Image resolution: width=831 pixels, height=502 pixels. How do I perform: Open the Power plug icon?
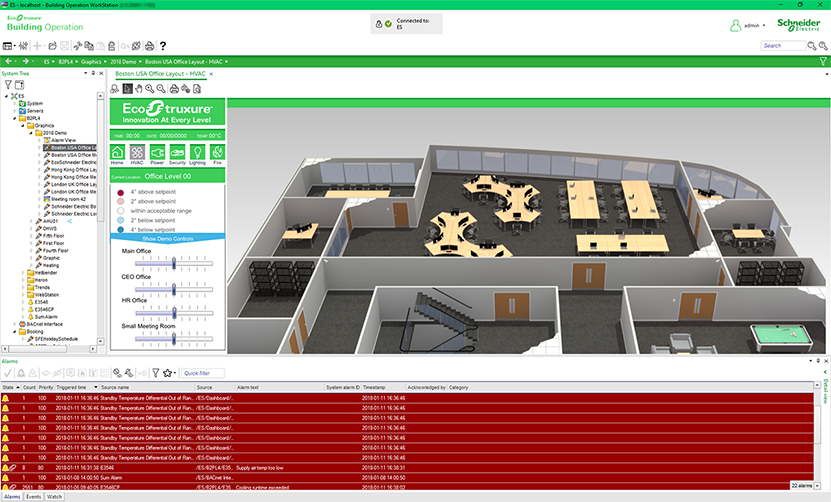tap(157, 152)
